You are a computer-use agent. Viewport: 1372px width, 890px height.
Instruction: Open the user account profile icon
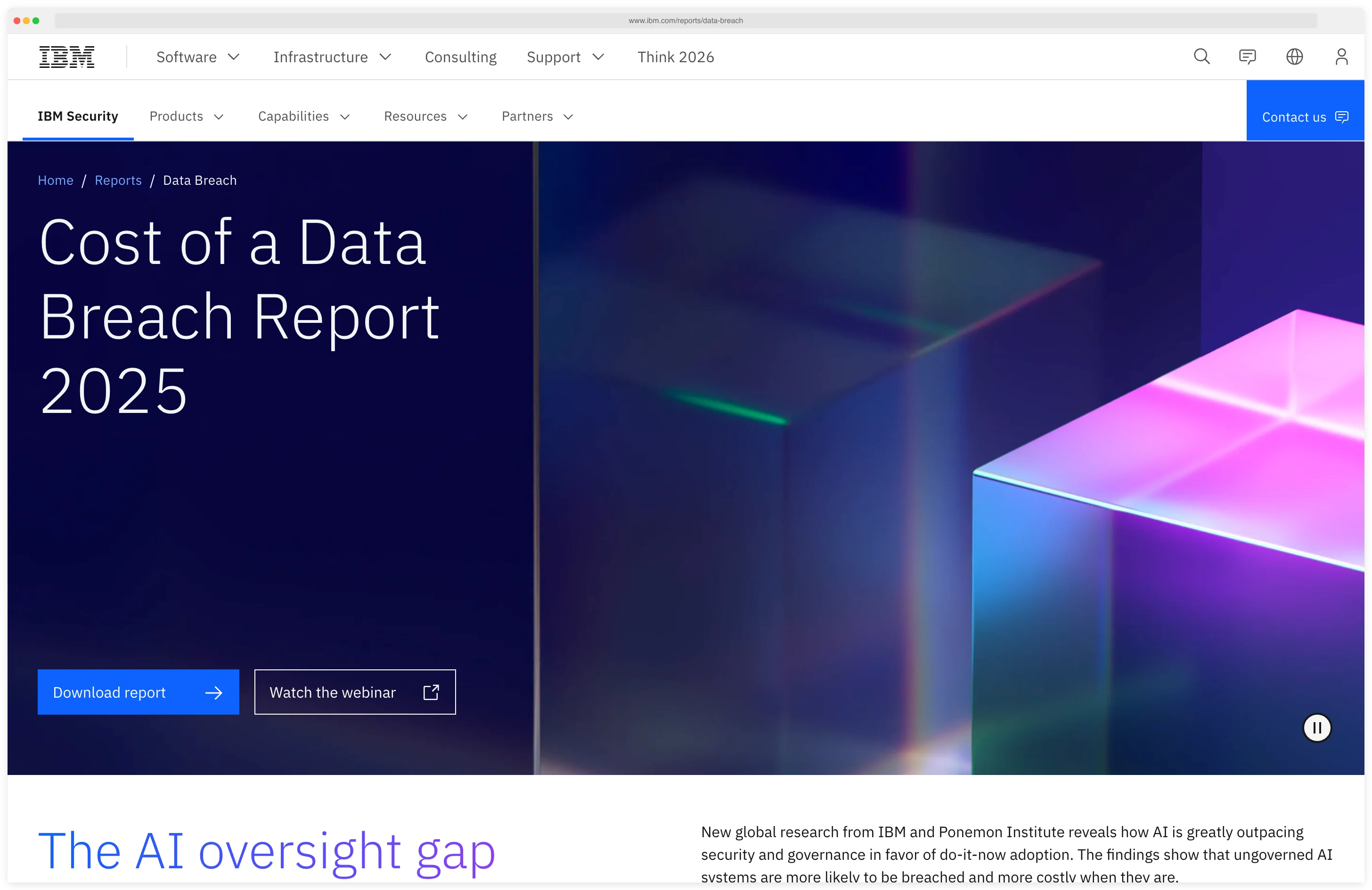pos(1341,57)
